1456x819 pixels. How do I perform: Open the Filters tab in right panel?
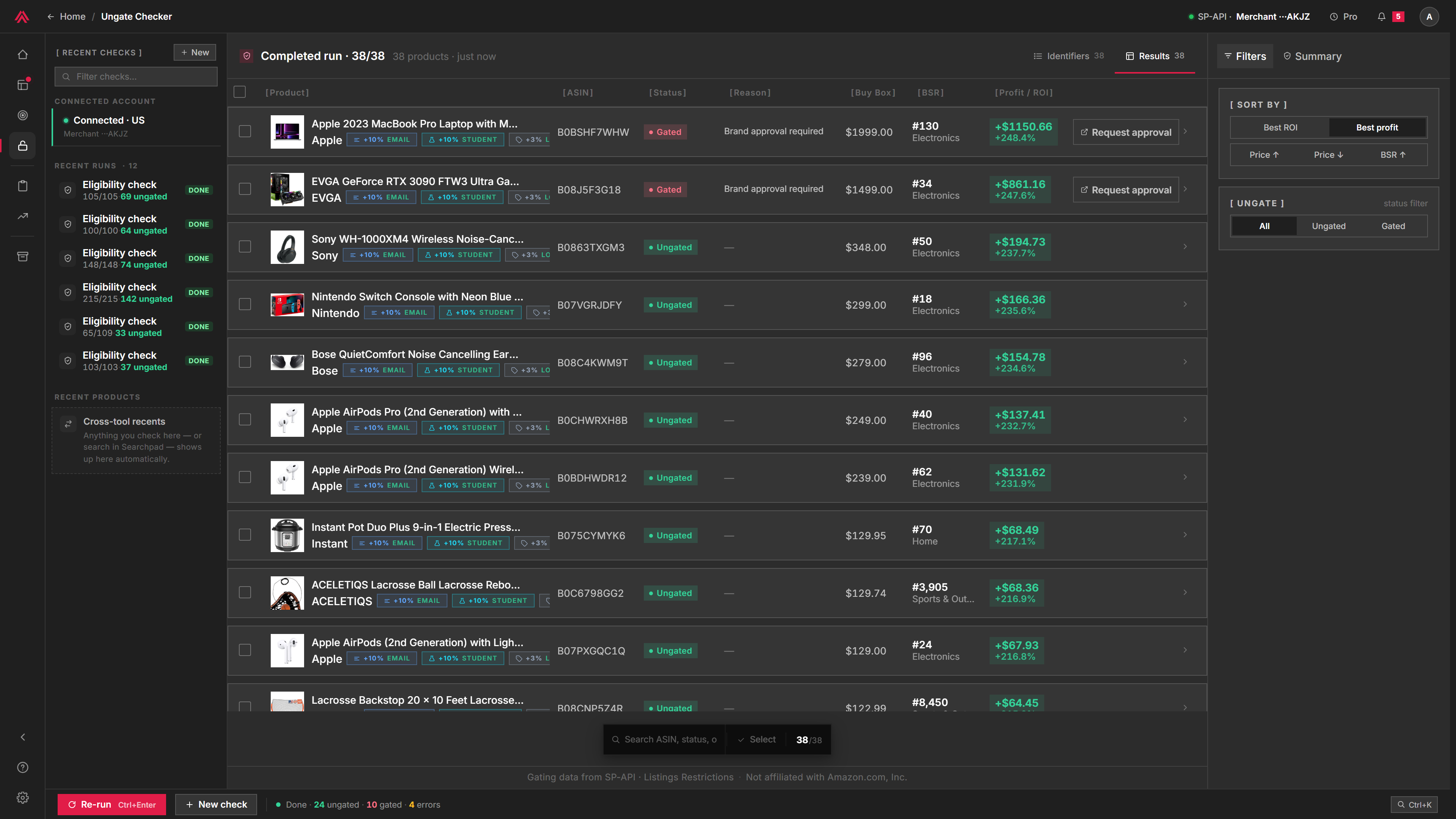click(x=1245, y=56)
